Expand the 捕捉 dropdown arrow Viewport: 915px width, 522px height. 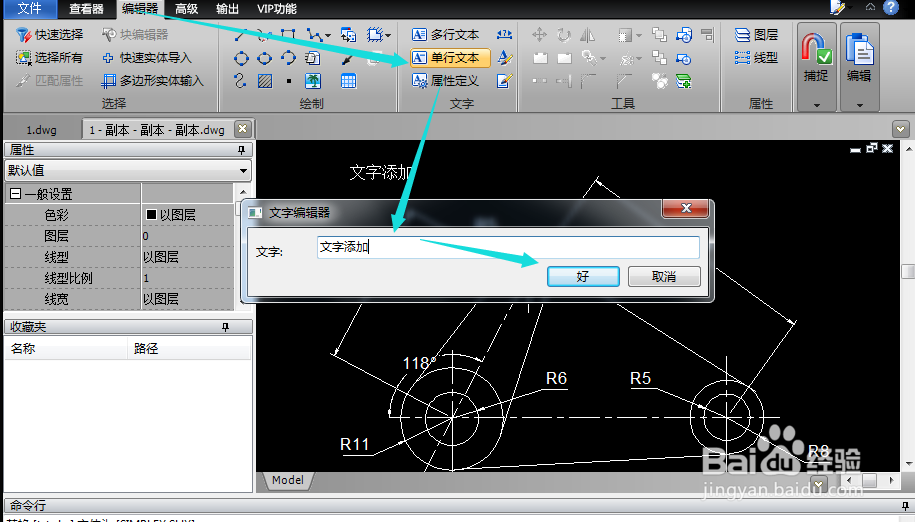(816, 105)
